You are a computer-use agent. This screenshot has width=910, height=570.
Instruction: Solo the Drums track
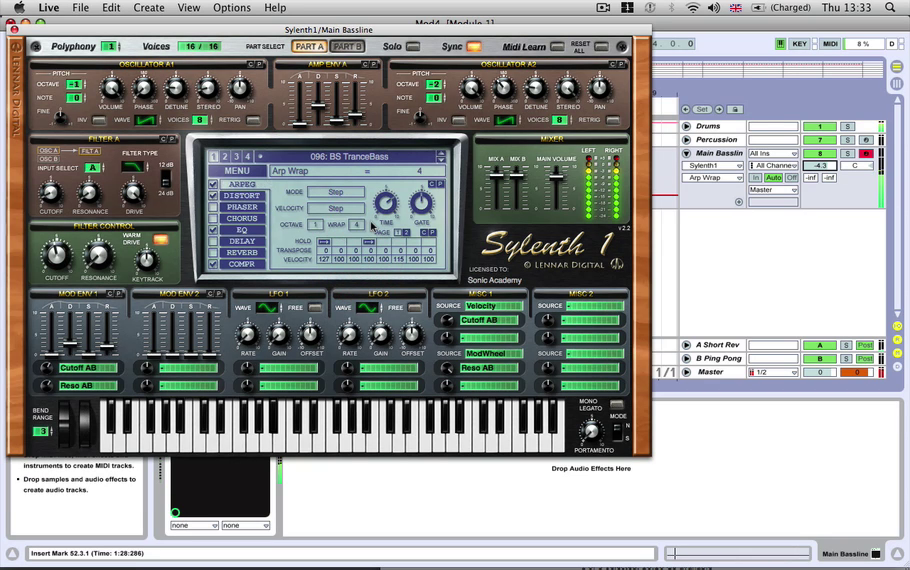847,126
